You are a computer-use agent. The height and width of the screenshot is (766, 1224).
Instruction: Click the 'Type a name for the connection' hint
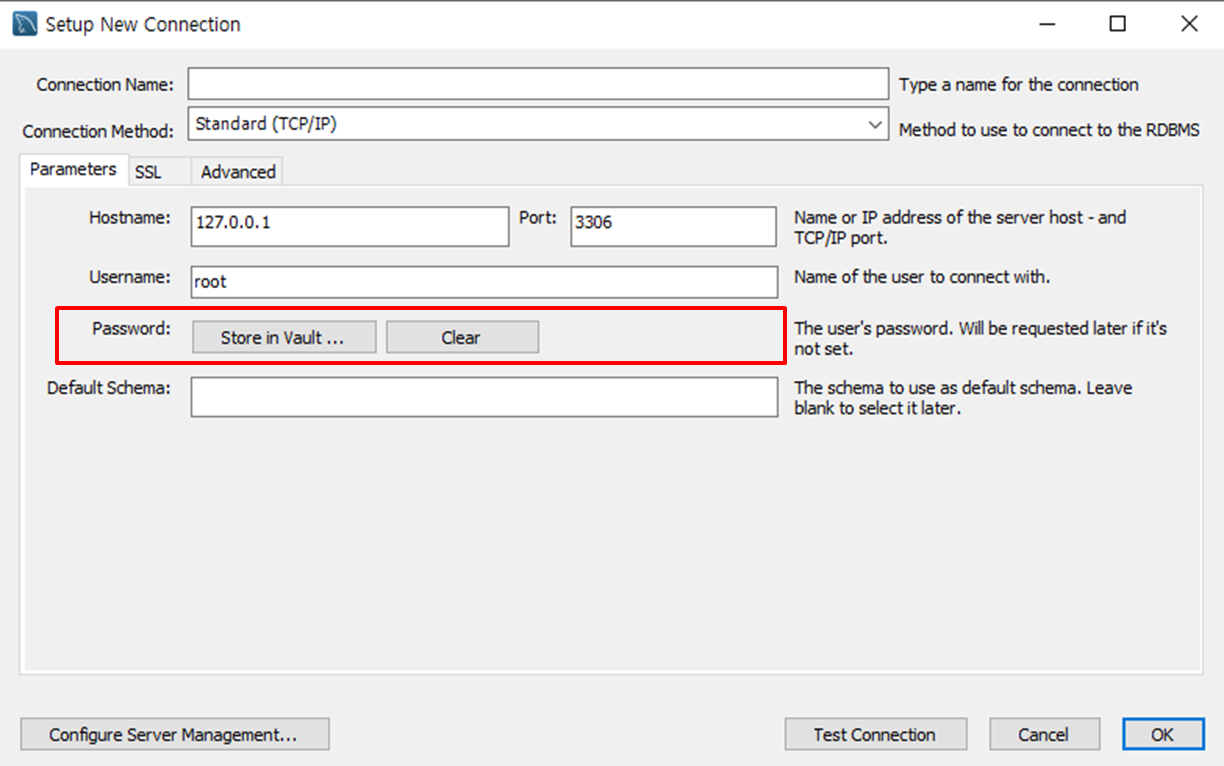pyautogui.click(x=1019, y=85)
